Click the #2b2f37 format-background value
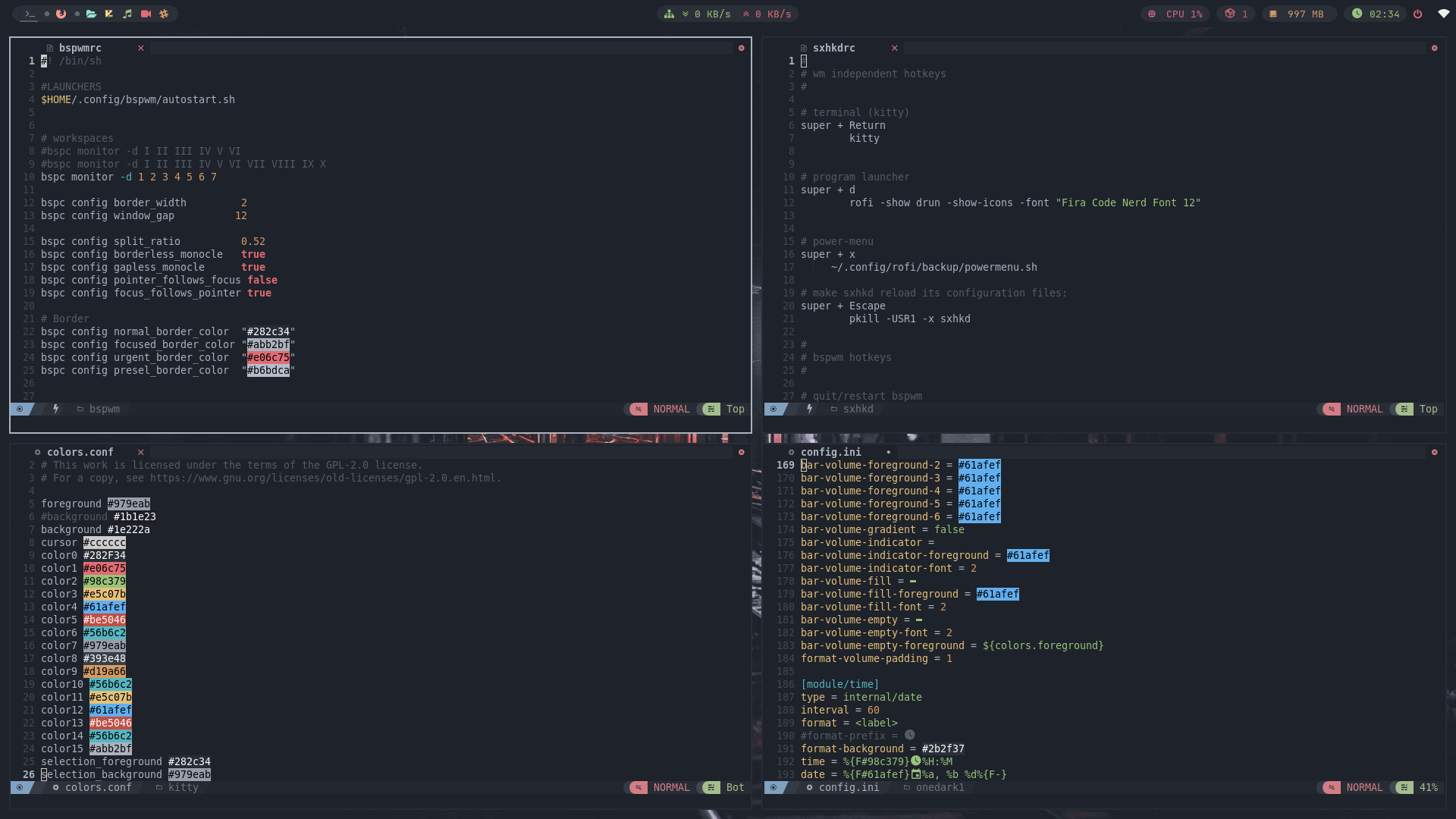 [943, 748]
